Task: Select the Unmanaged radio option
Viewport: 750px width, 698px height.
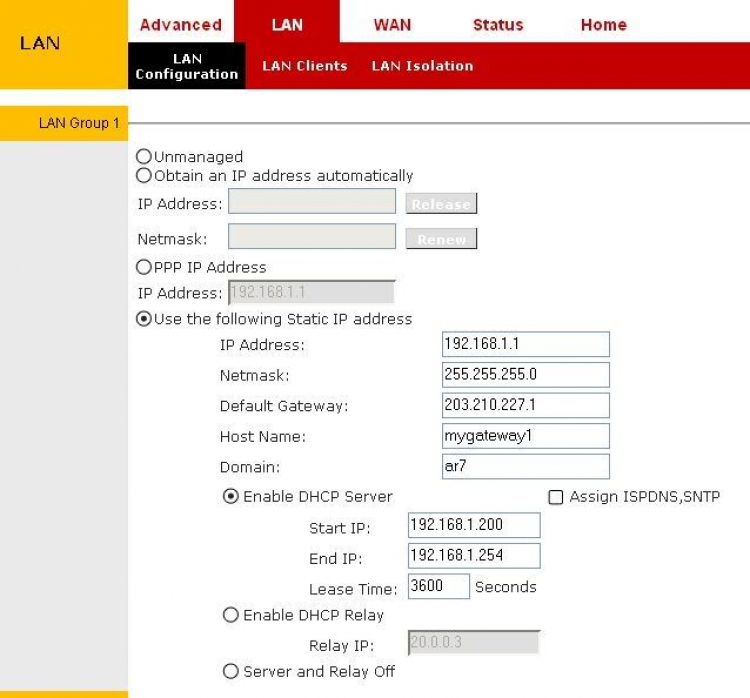Action: click(x=143, y=156)
